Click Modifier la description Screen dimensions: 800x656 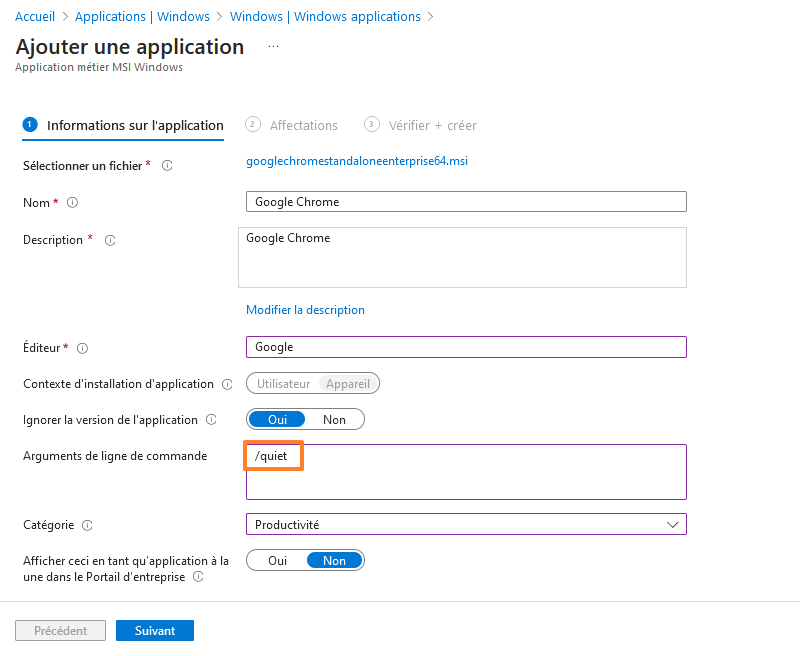[x=305, y=310]
